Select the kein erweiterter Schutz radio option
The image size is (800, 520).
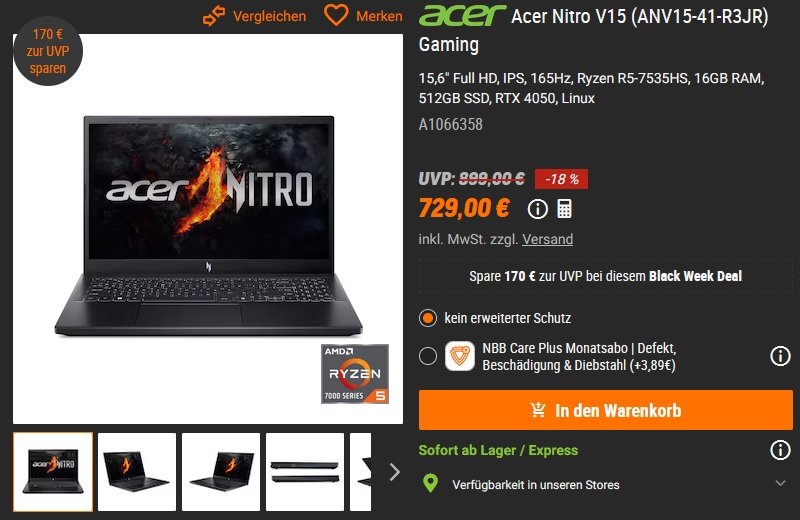pyautogui.click(x=428, y=318)
